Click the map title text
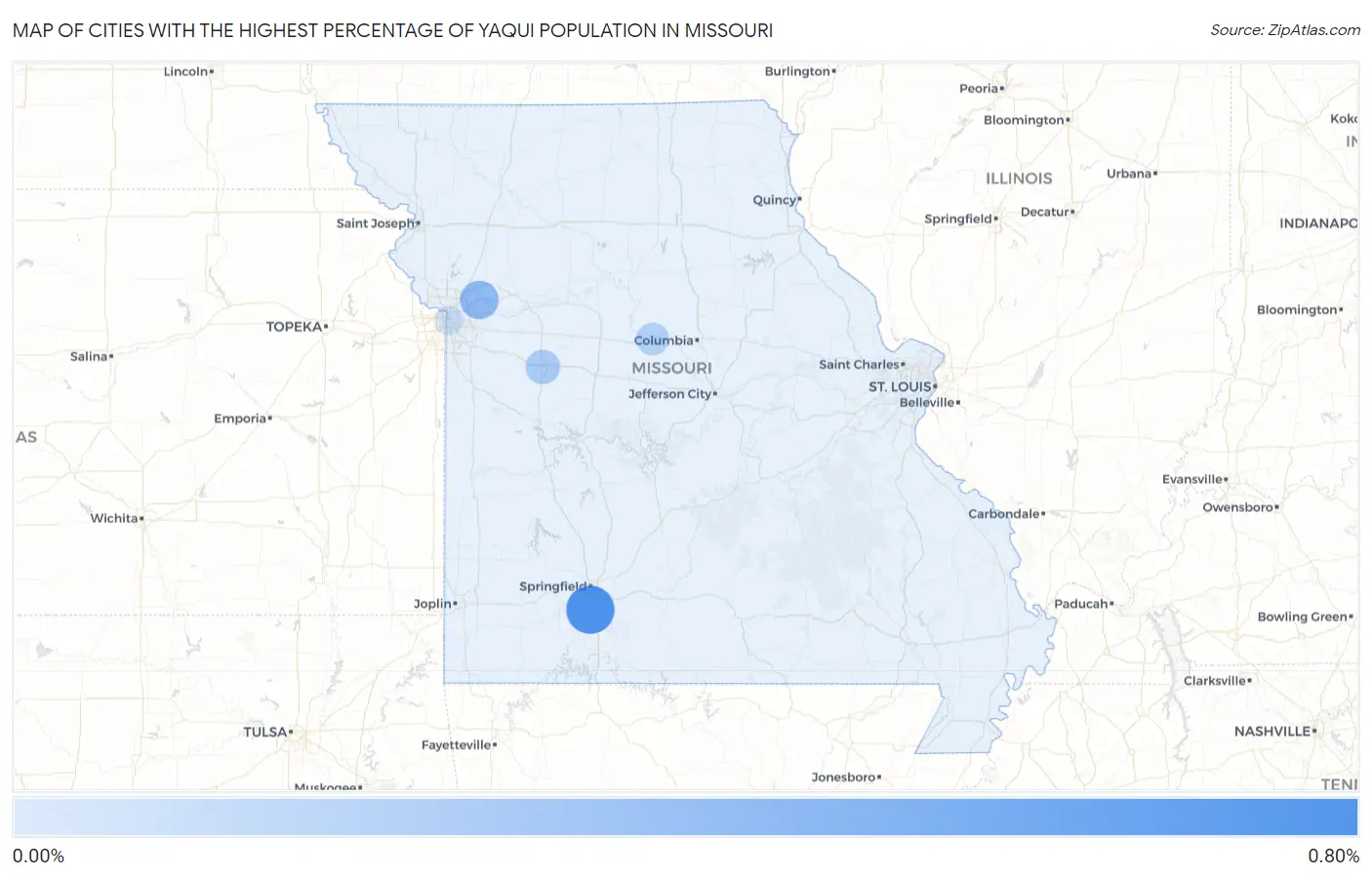The height and width of the screenshot is (877, 1372). click(392, 30)
